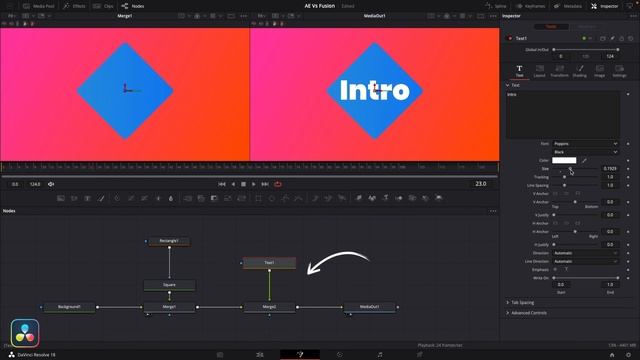Select the Square node

169,285
